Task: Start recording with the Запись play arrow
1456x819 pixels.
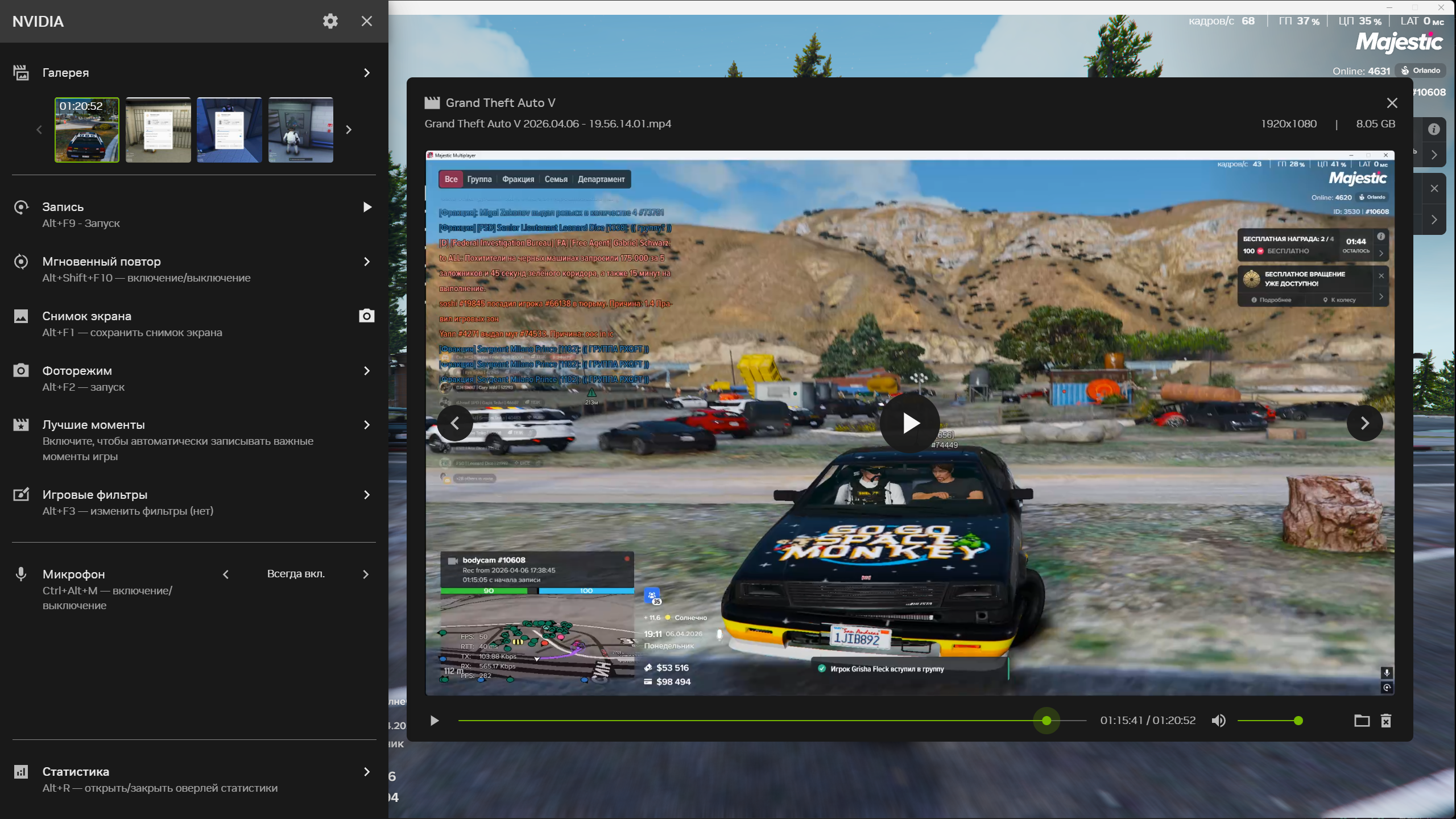Action: (367, 207)
